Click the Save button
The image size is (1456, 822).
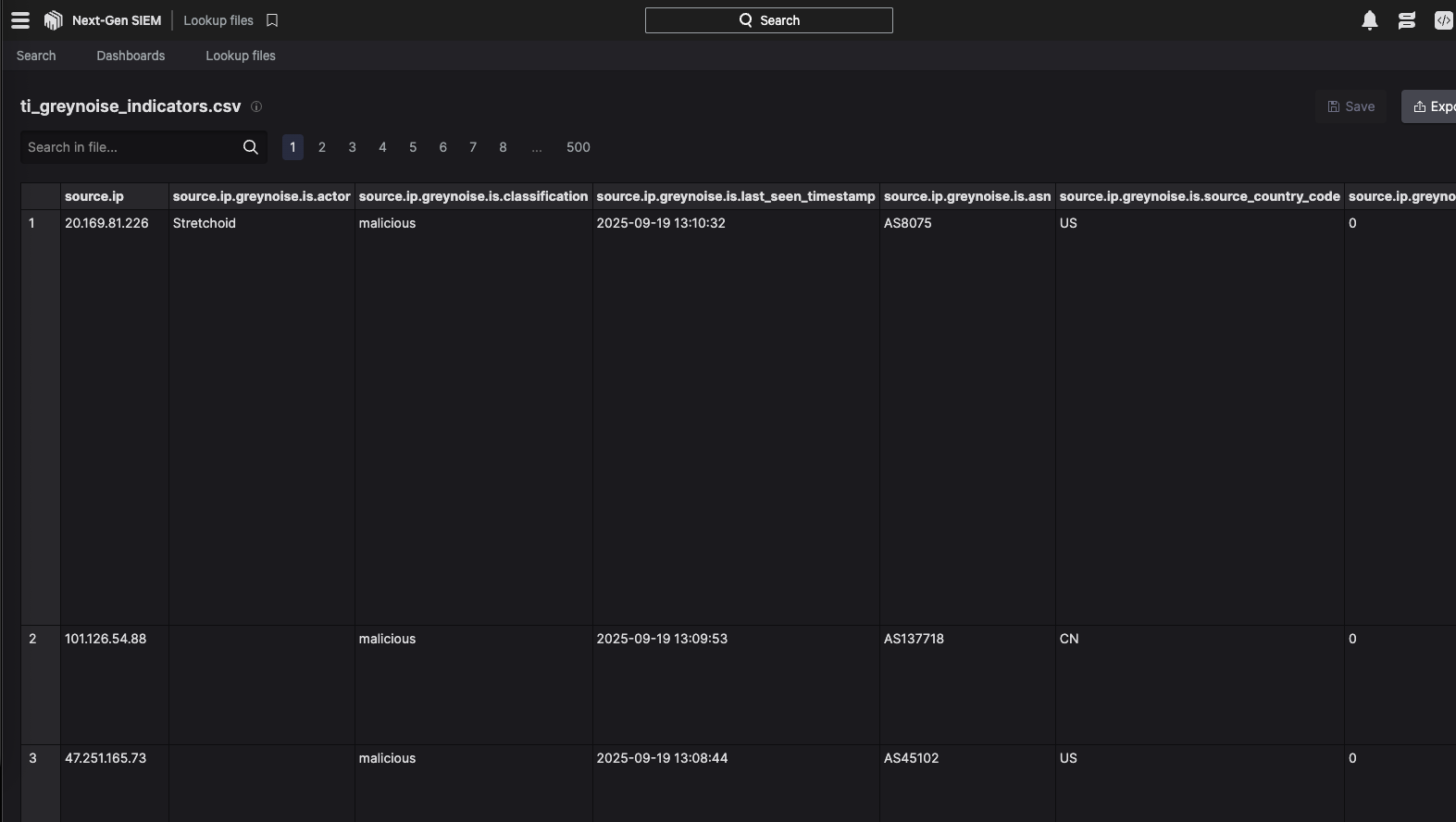(x=1350, y=106)
